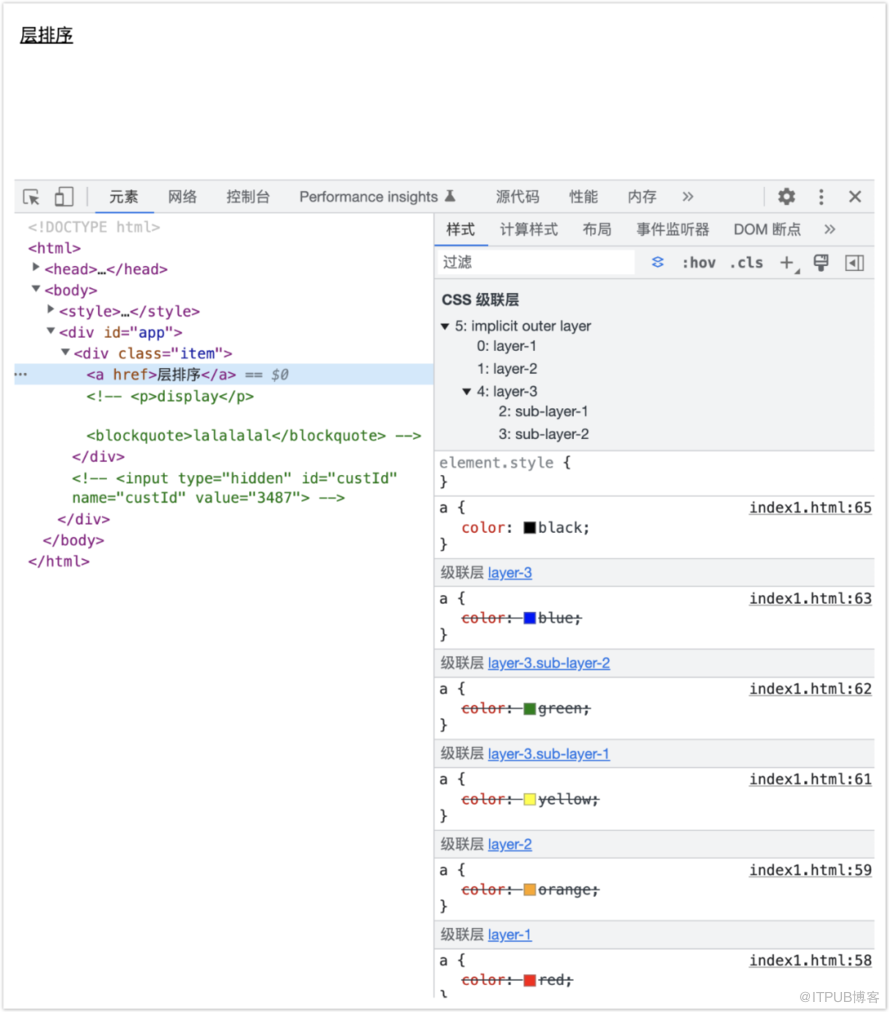
Task: Click the blue color swatch
Action: coord(529,618)
